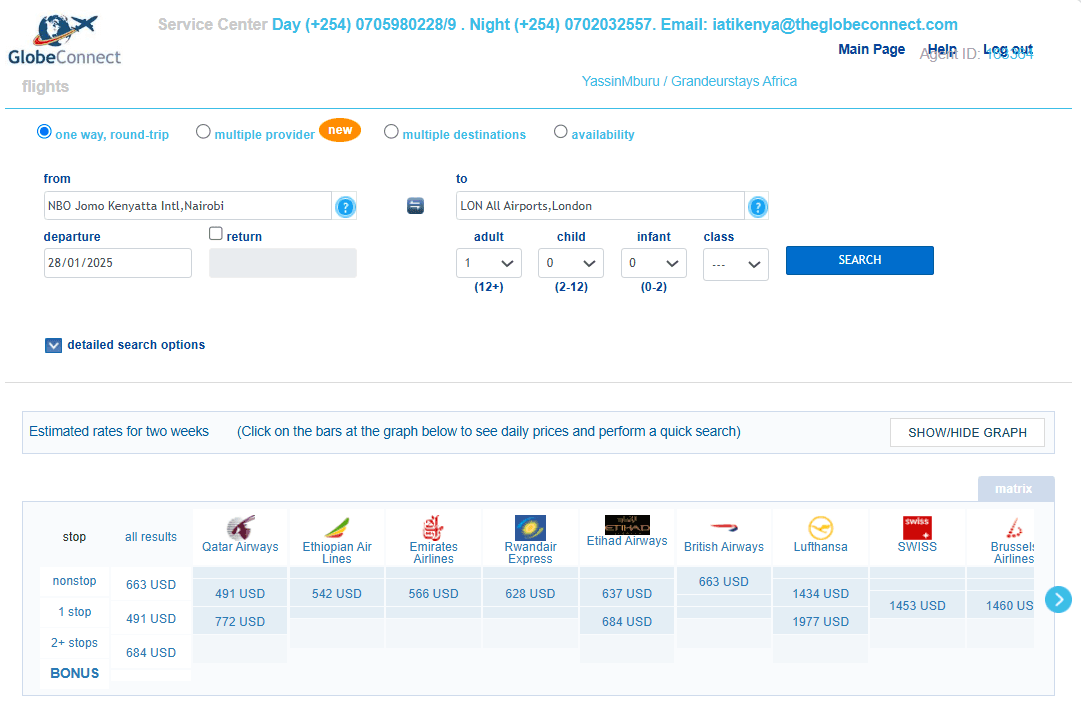
Task: Open the child count dropdown
Action: 571,263
